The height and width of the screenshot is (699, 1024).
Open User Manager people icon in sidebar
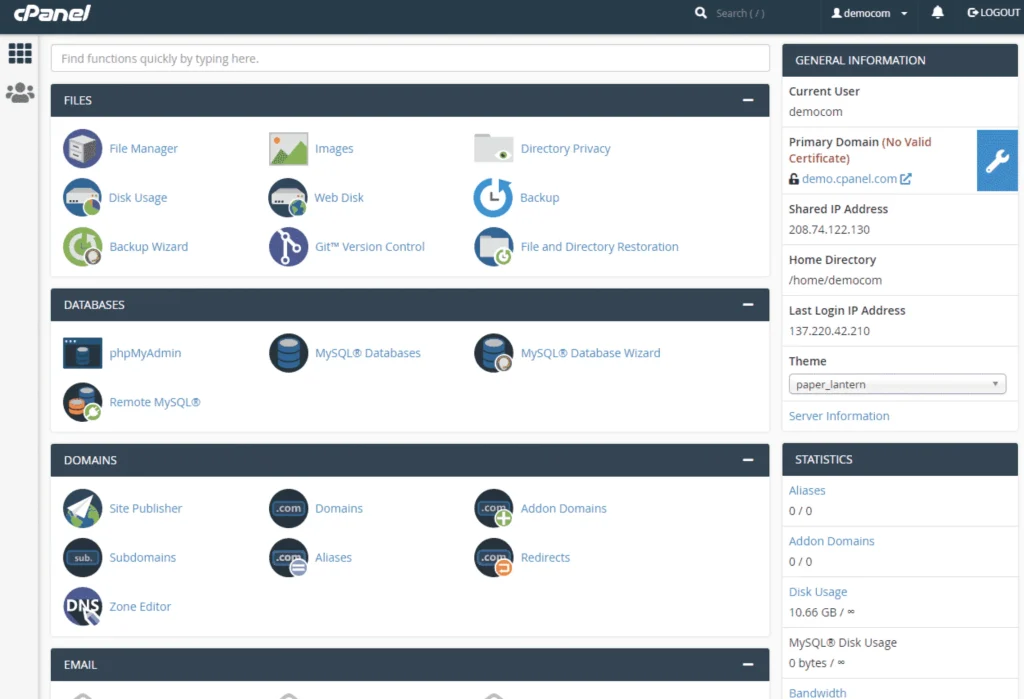pyautogui.click(x=20, y=92)
